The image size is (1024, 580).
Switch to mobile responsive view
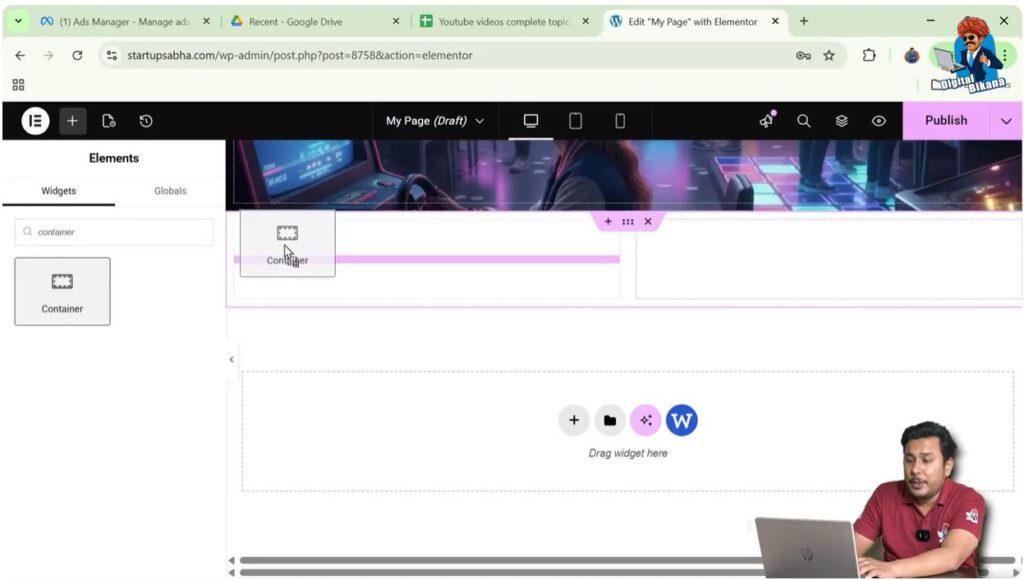click(620, 121)
